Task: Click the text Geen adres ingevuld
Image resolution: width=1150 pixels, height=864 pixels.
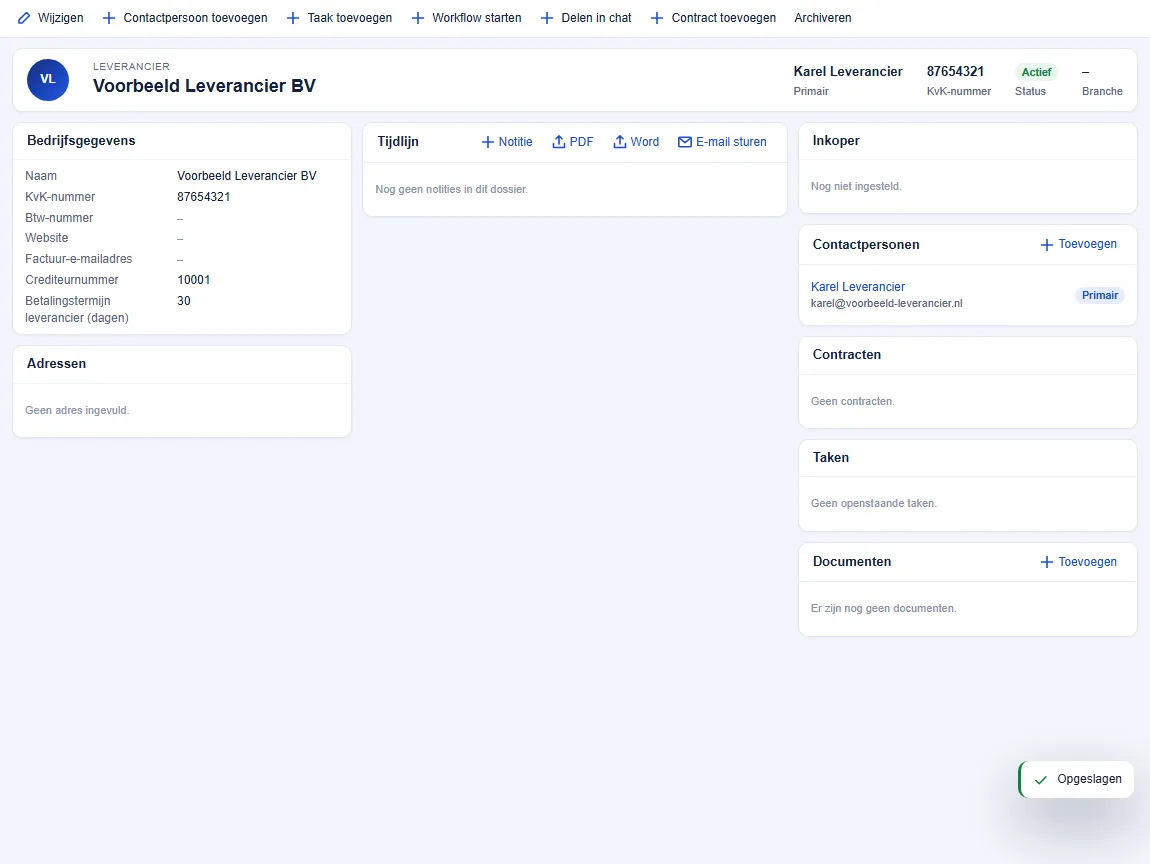Action: [77, 411]
